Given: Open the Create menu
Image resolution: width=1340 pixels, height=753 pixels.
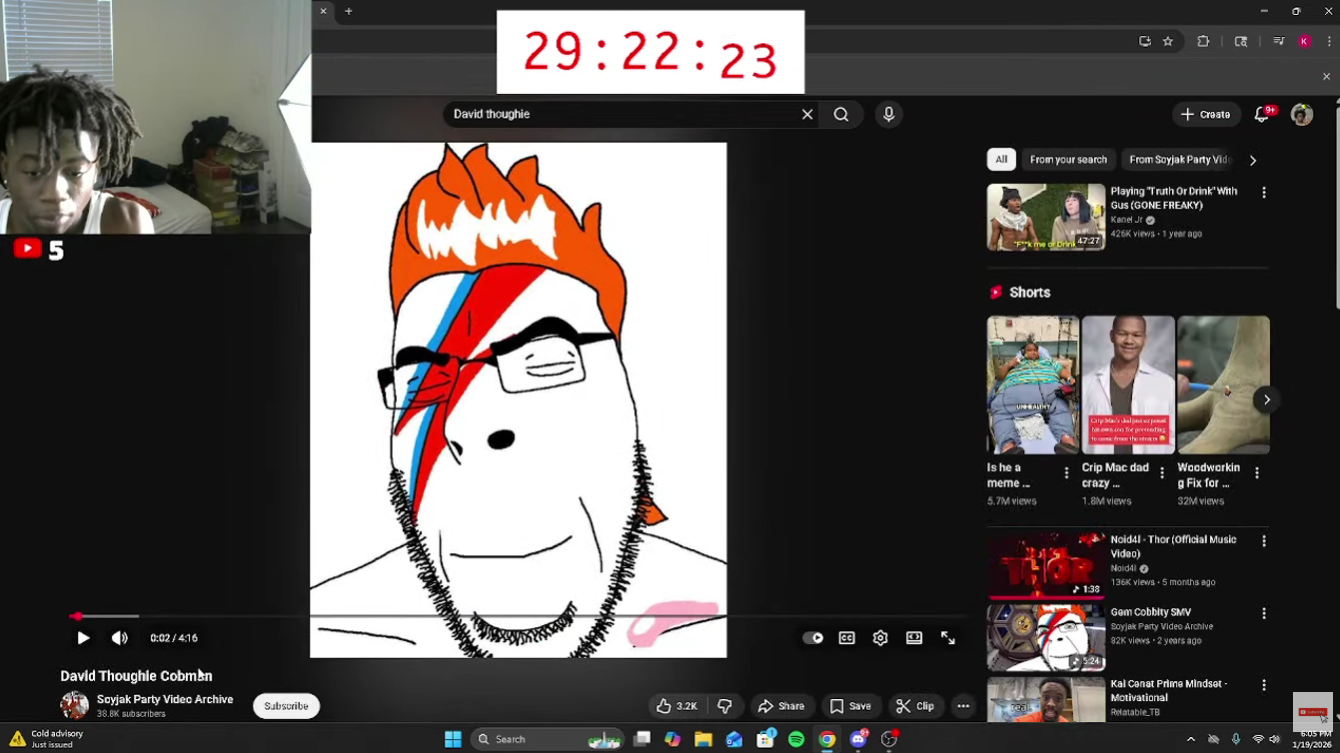Looking at the screenshot, I should [x=1205, y=114].
